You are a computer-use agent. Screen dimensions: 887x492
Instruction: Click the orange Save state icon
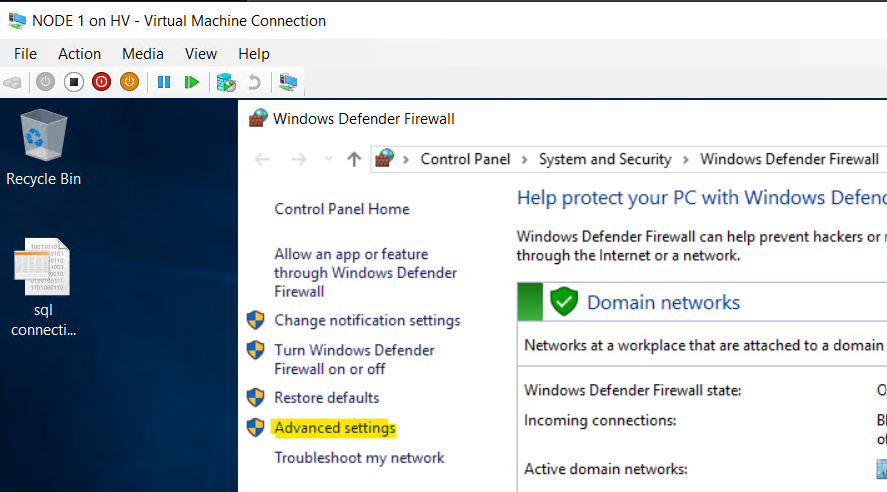coord(130,82)
